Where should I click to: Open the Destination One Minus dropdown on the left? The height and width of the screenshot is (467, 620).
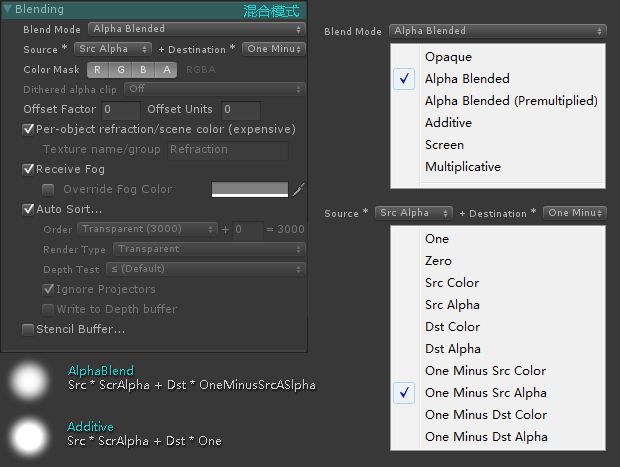(x=274, y=49)
